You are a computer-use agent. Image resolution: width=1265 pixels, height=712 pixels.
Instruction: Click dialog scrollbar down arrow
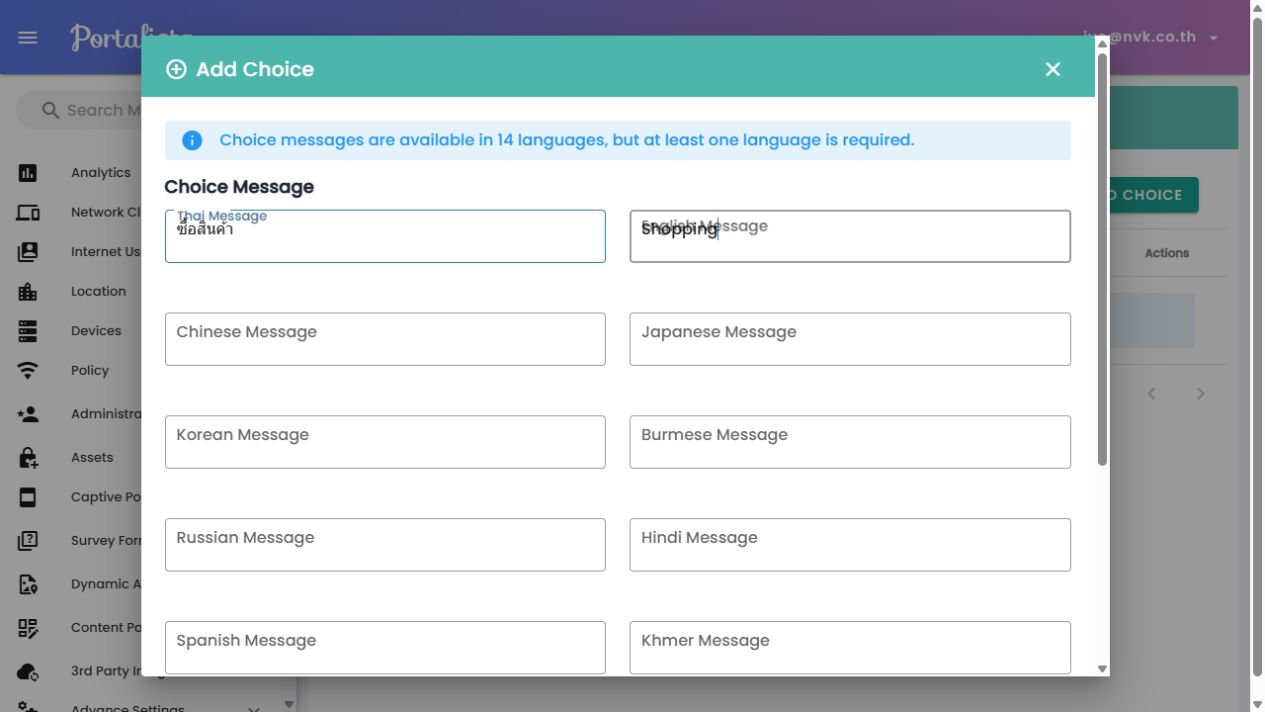[x=1102, y=669]
